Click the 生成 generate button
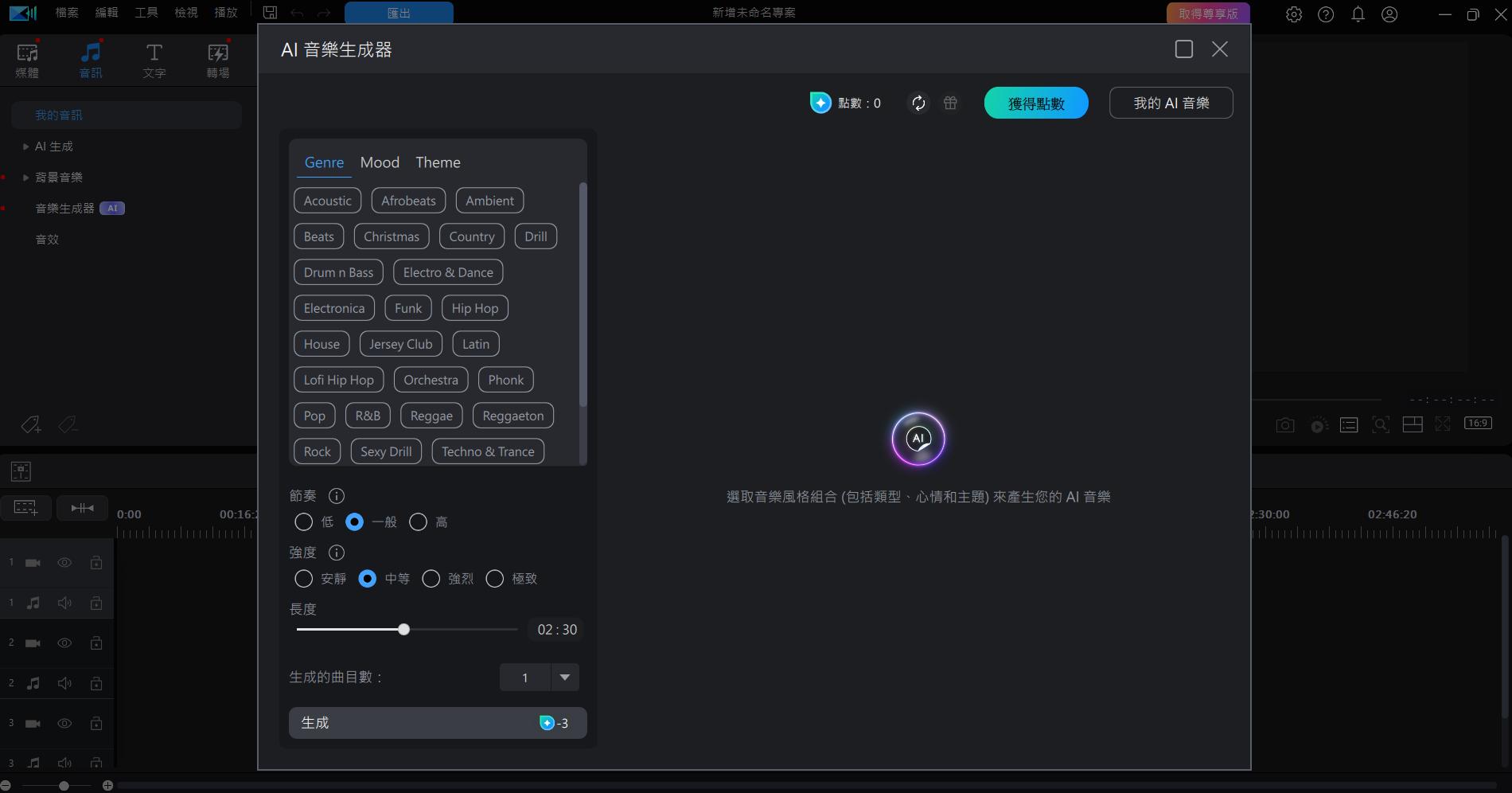The height and width of the screenshot is (793, 1512). click(437, 723)
